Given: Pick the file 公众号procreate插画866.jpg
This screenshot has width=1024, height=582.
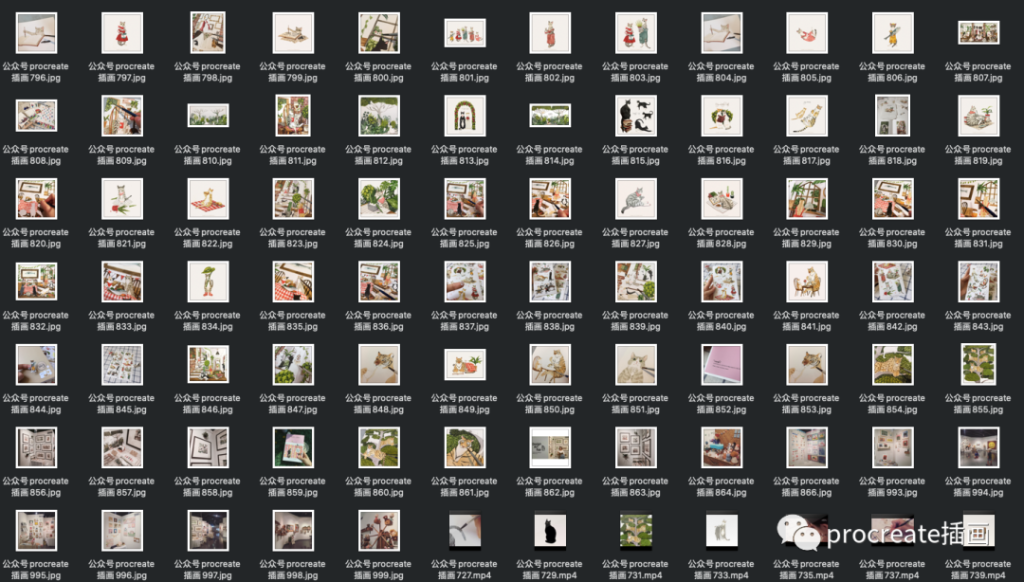Looking at the screenshot, I should click(807, 447).
